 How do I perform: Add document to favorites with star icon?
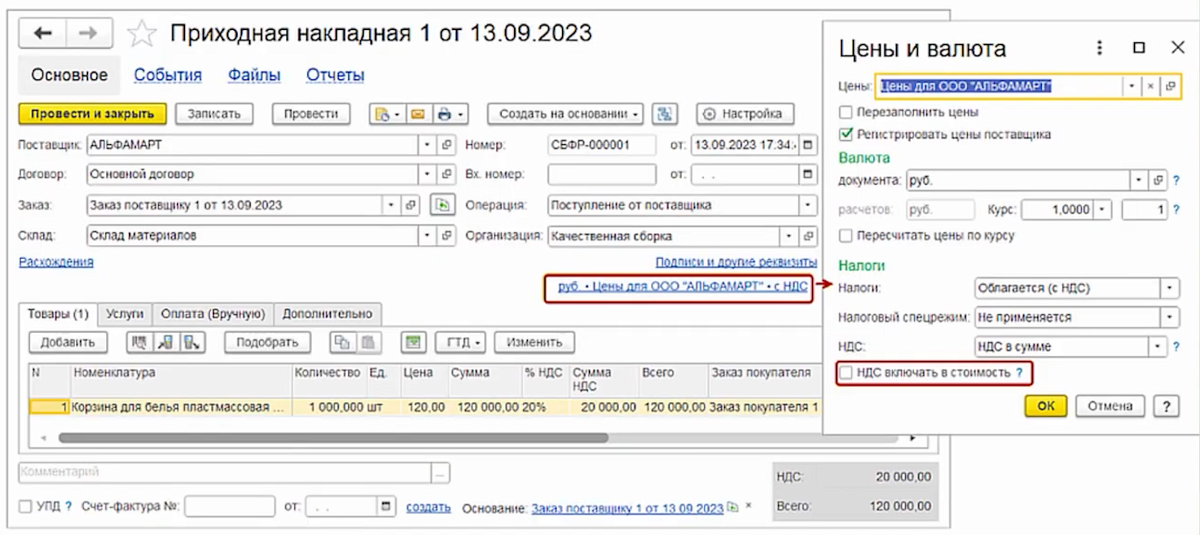click(143, 33)
